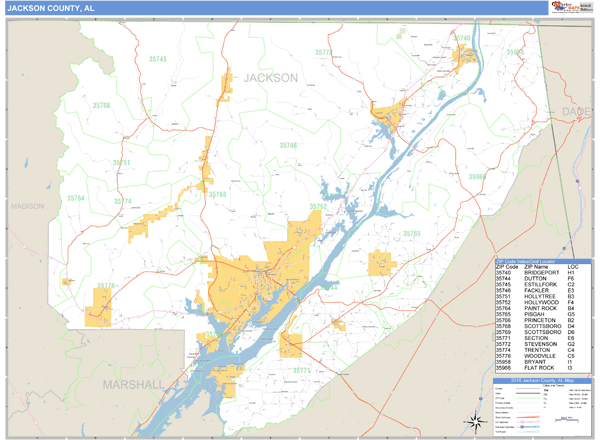
Task: Click the ESTILLFORK row in ZIP index
Action: (x=543, y=285)
